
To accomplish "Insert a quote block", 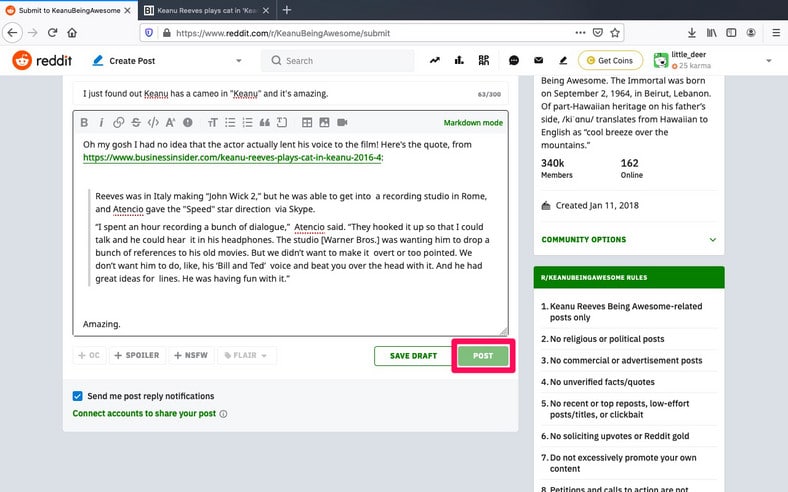I will click(264, 122).
